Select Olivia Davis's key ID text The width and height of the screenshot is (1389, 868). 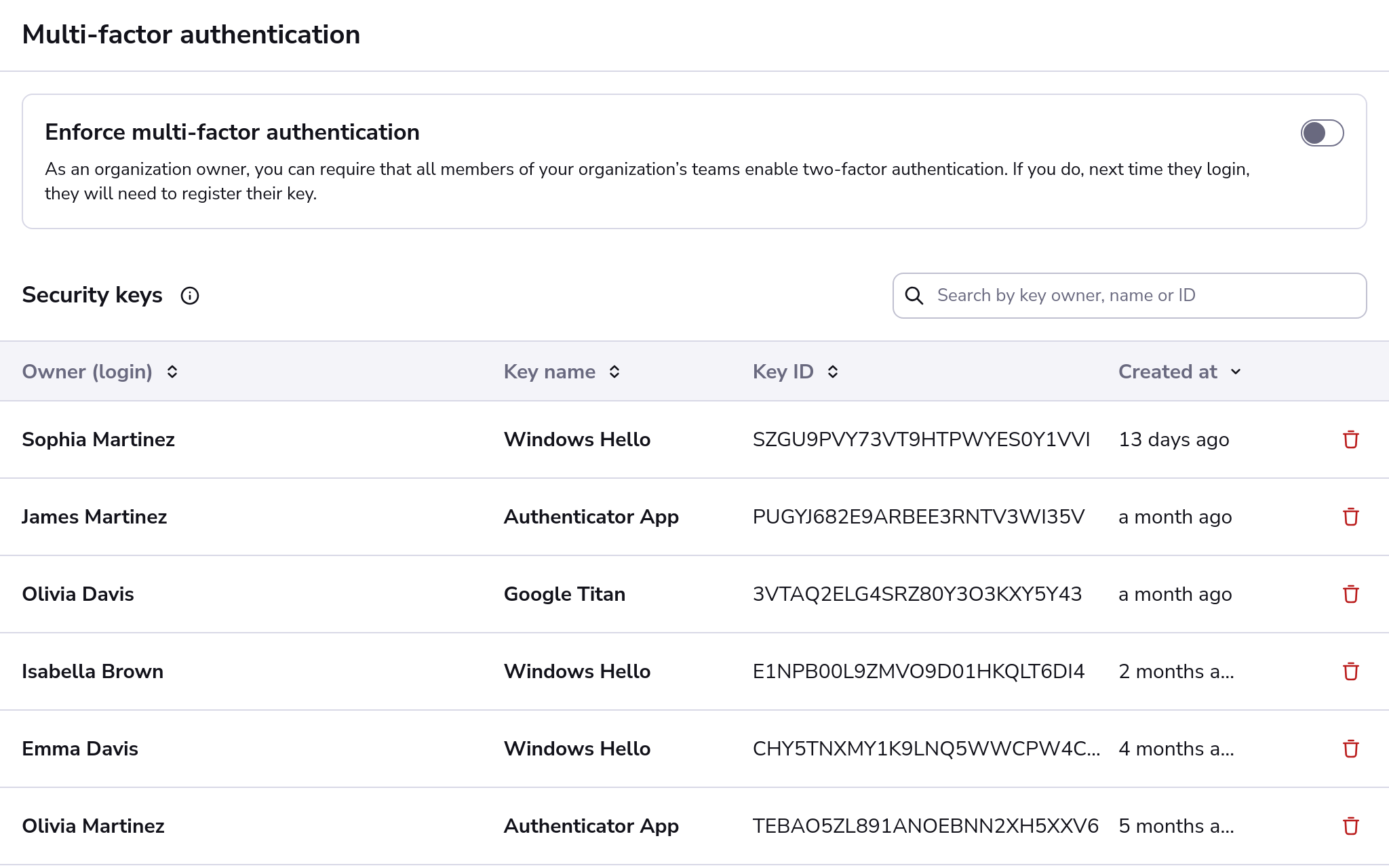[x=917, y=595]
